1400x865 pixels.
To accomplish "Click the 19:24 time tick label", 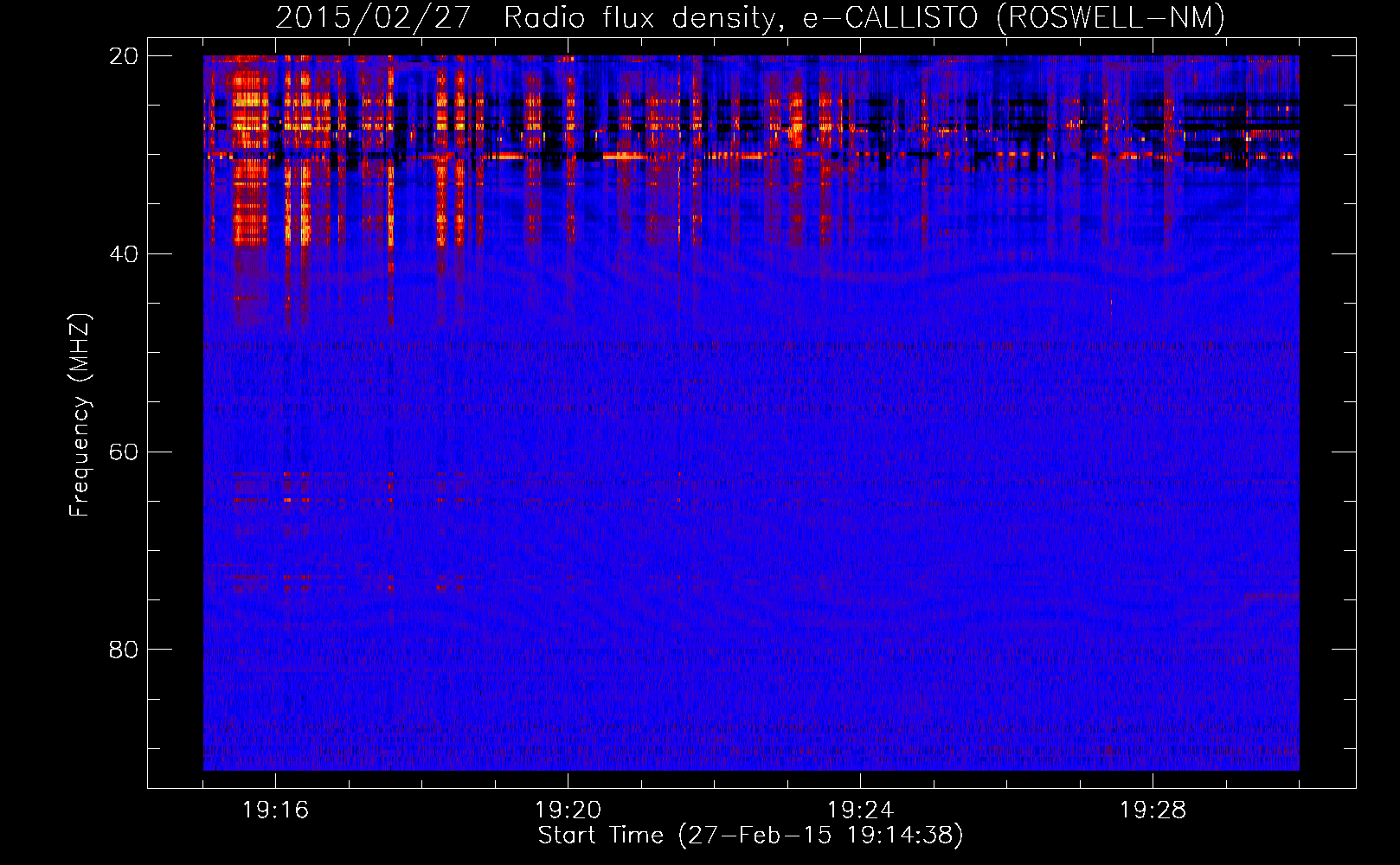I will [x=861, y=811].
